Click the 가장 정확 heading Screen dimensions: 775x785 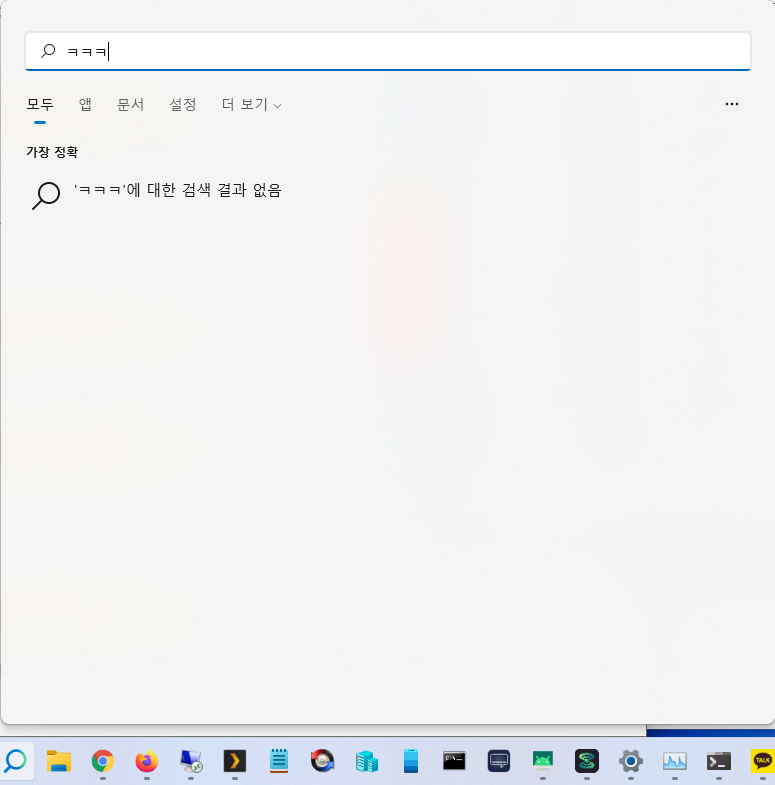[x=52, y=152]
